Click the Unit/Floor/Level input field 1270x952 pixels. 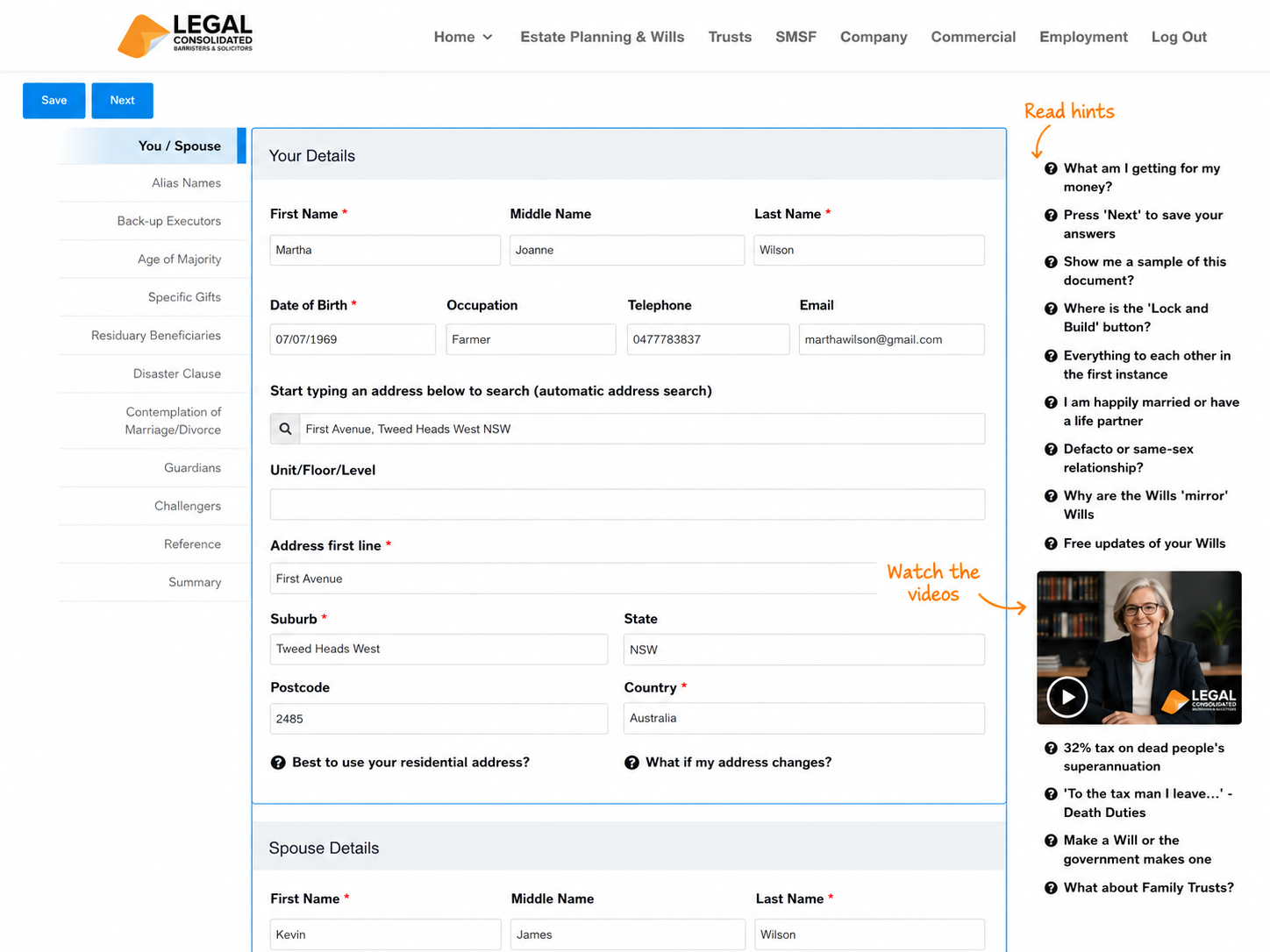[627, 504]
